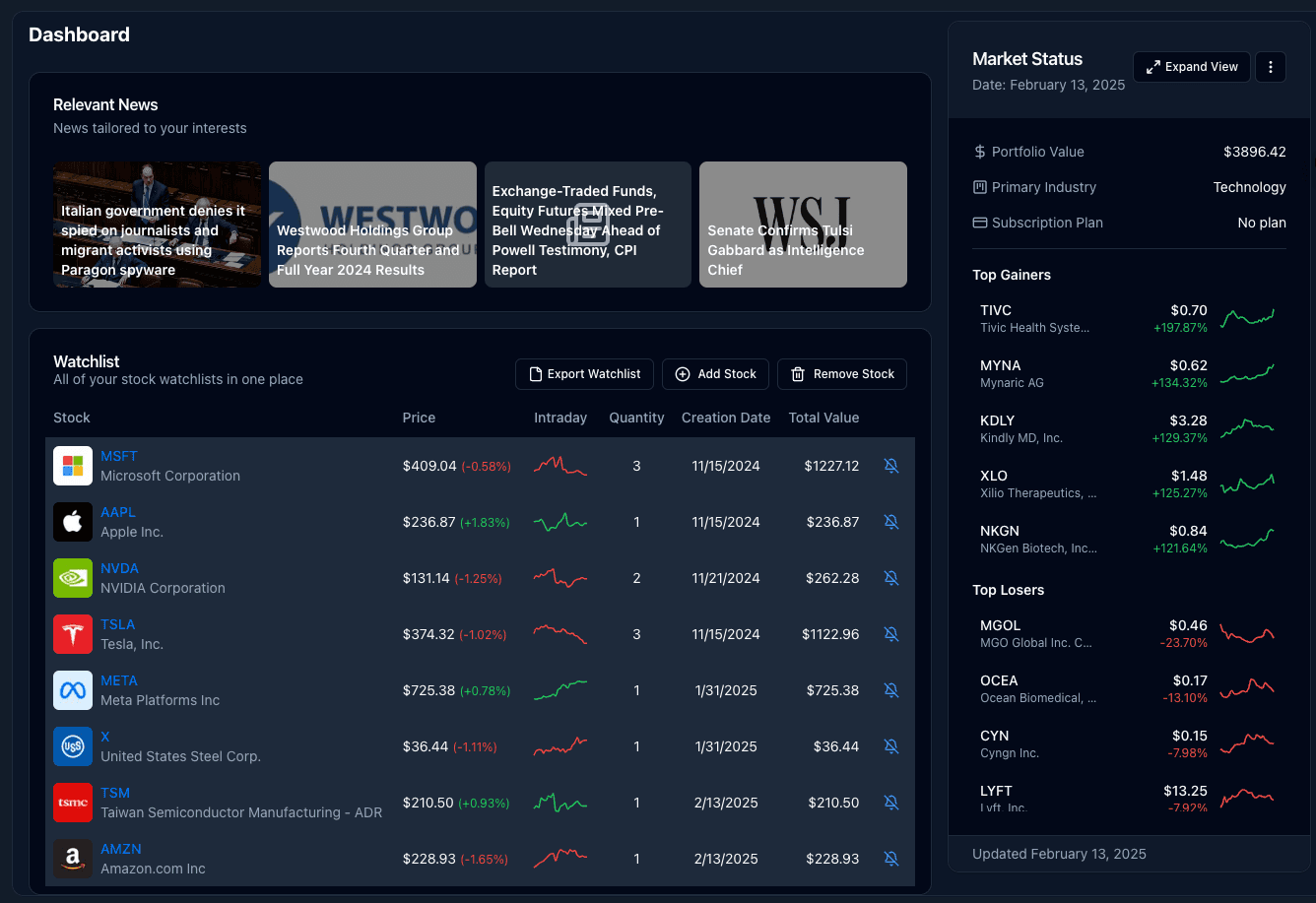Viewport: 1316px width, 903px height.
Task: Click the Creation Date column header
Action: (x=726, y=418)
